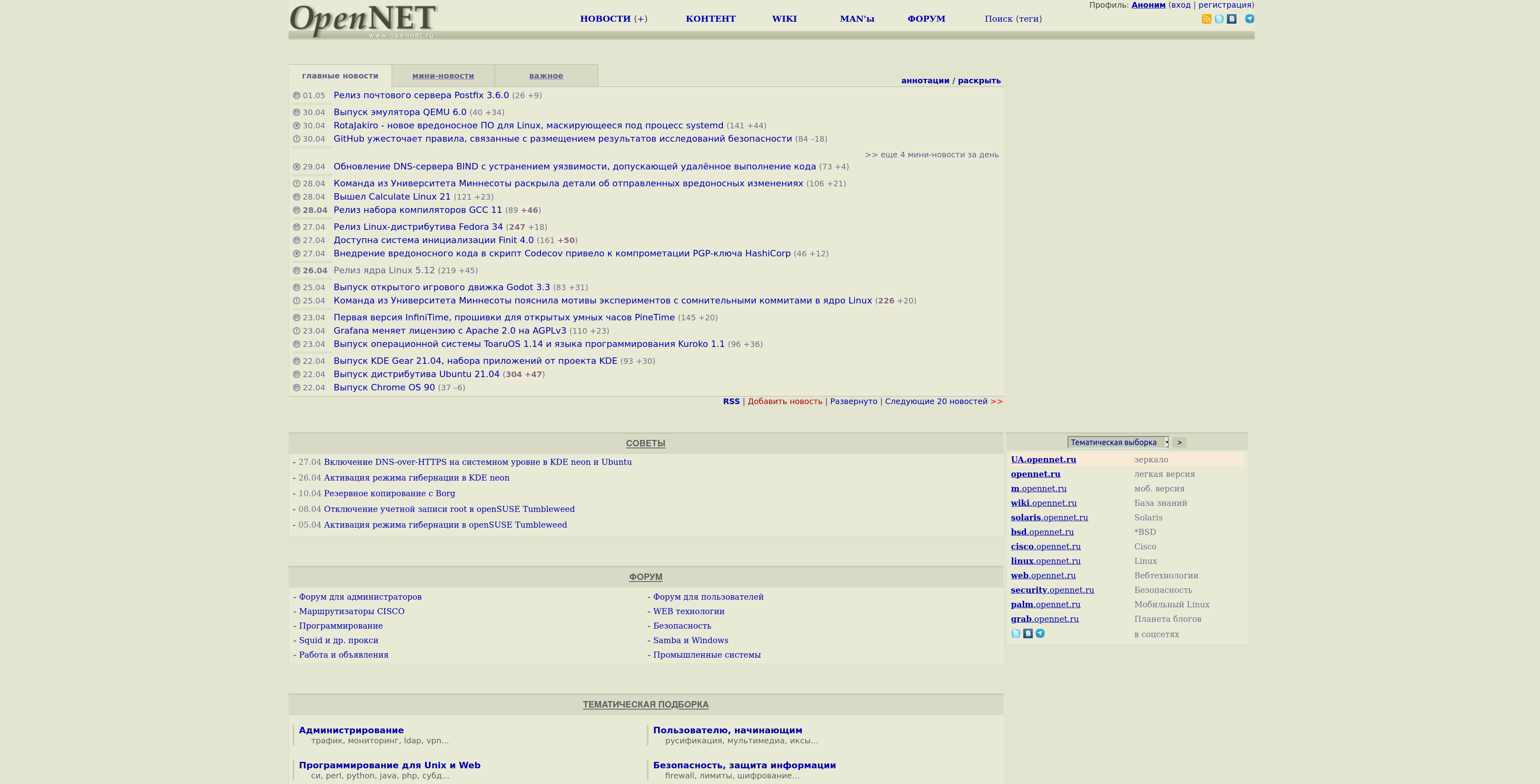The width and height of the screenshot is (1540, 784).
Task: Click the 'вход' login link
Action: [1181, 5]
